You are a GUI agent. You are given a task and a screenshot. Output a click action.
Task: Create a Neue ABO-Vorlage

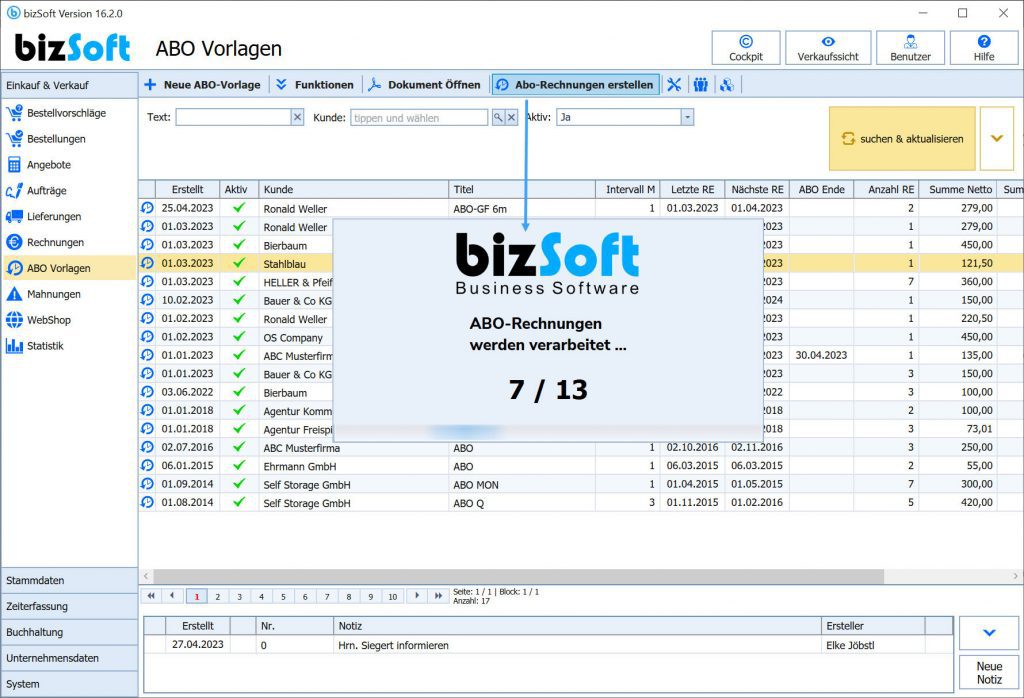tap(202, 85)
